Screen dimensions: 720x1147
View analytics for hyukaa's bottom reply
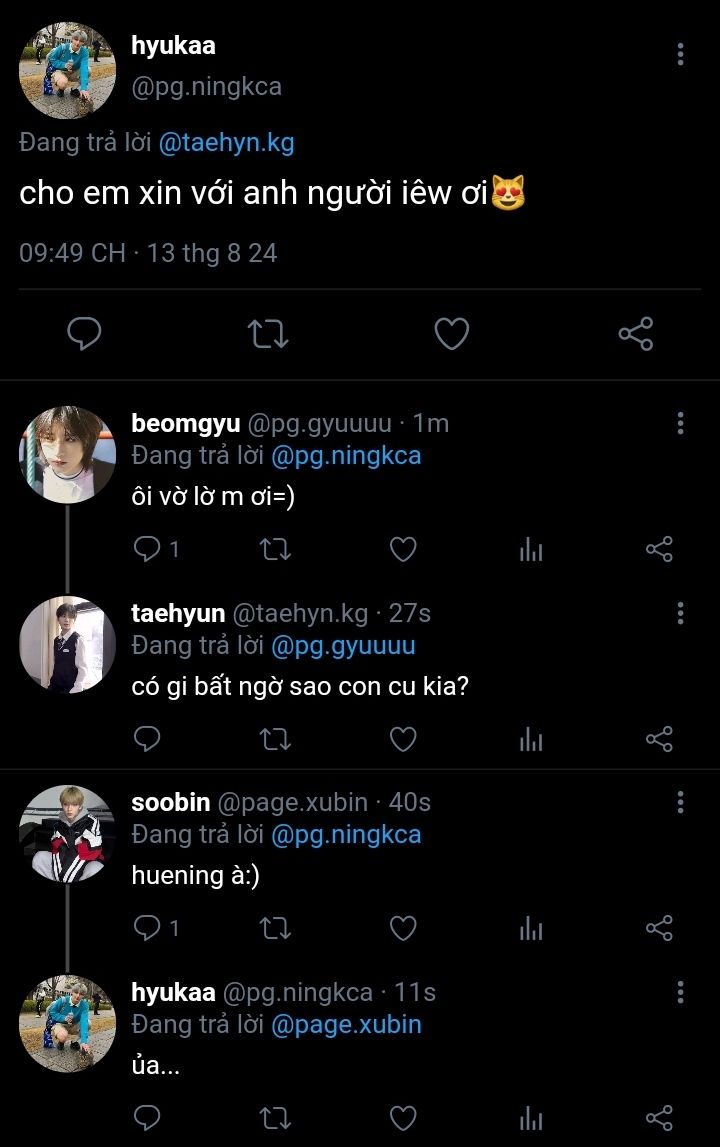531,1118
